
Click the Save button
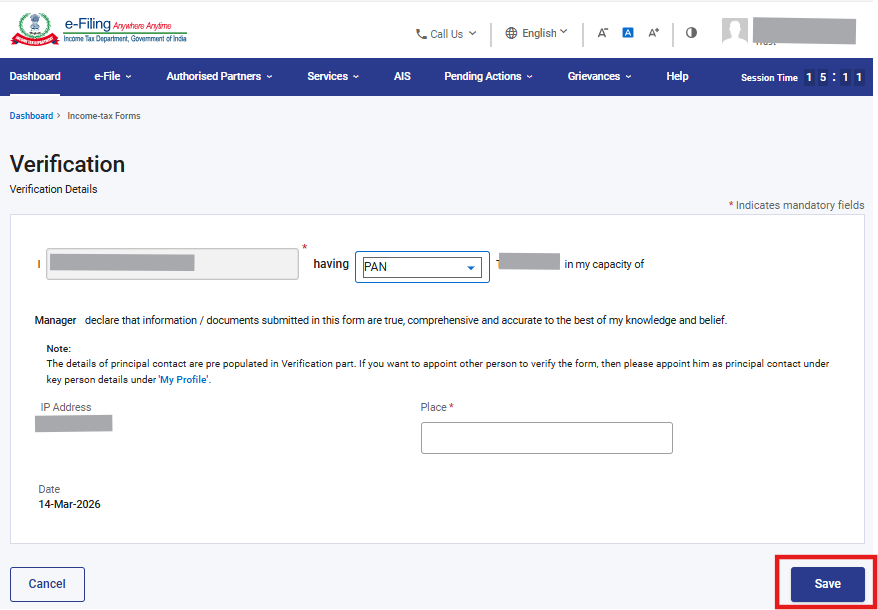click(x=828, y=584)
